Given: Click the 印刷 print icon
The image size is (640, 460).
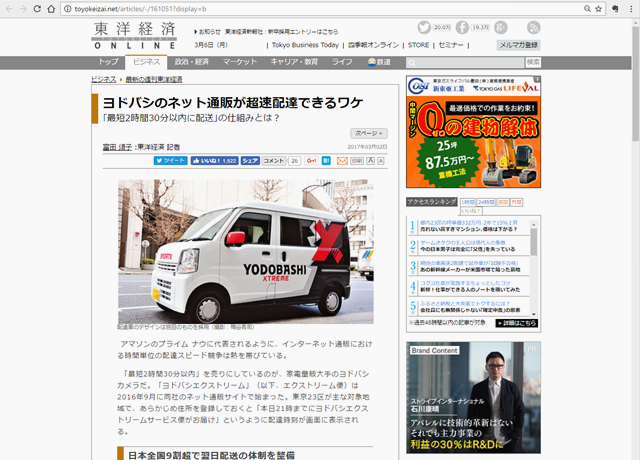Looking at the screenshot, I should coord(355,160).
